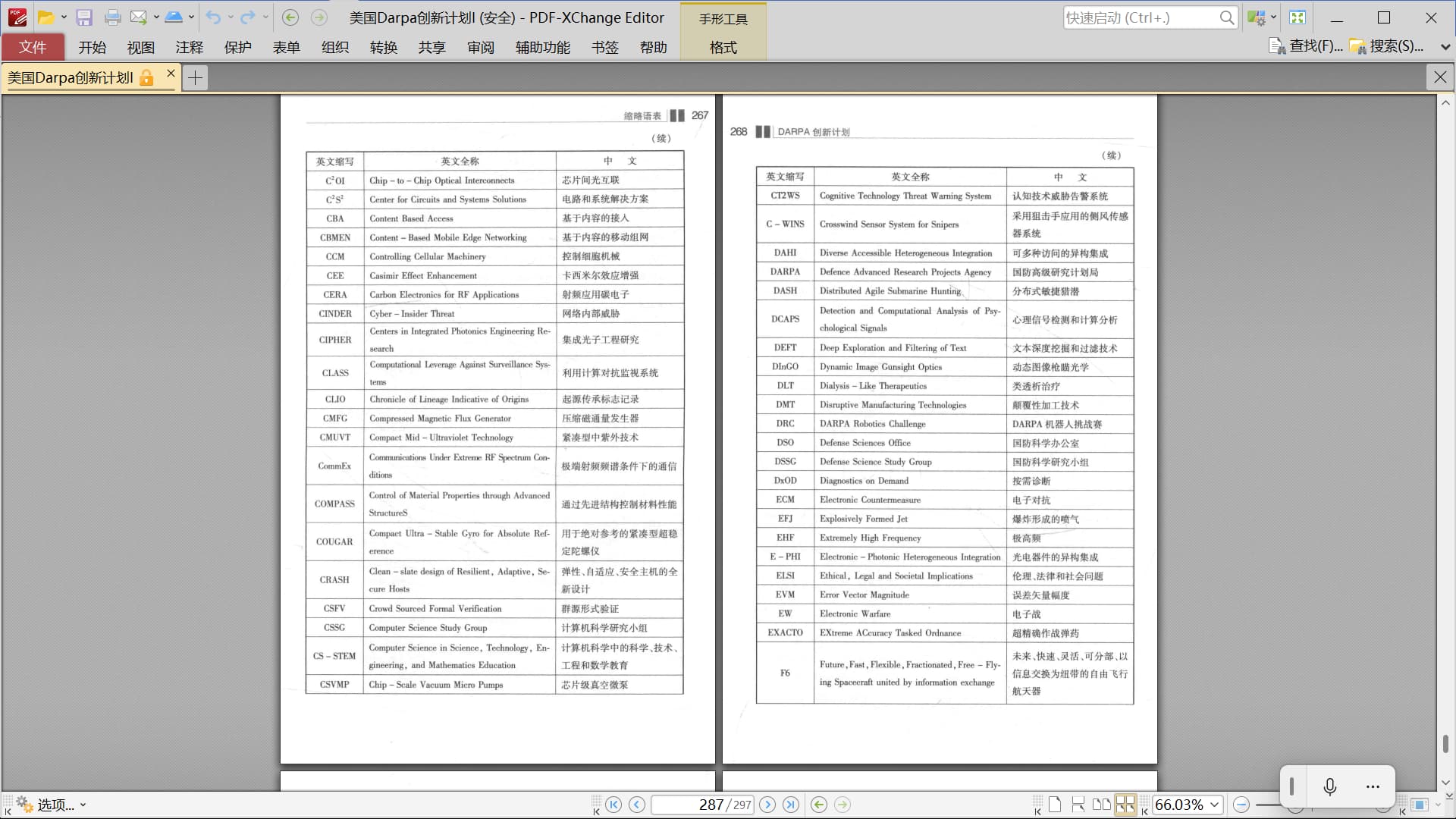Click the Print icon in the toolbar

[113, 17]
